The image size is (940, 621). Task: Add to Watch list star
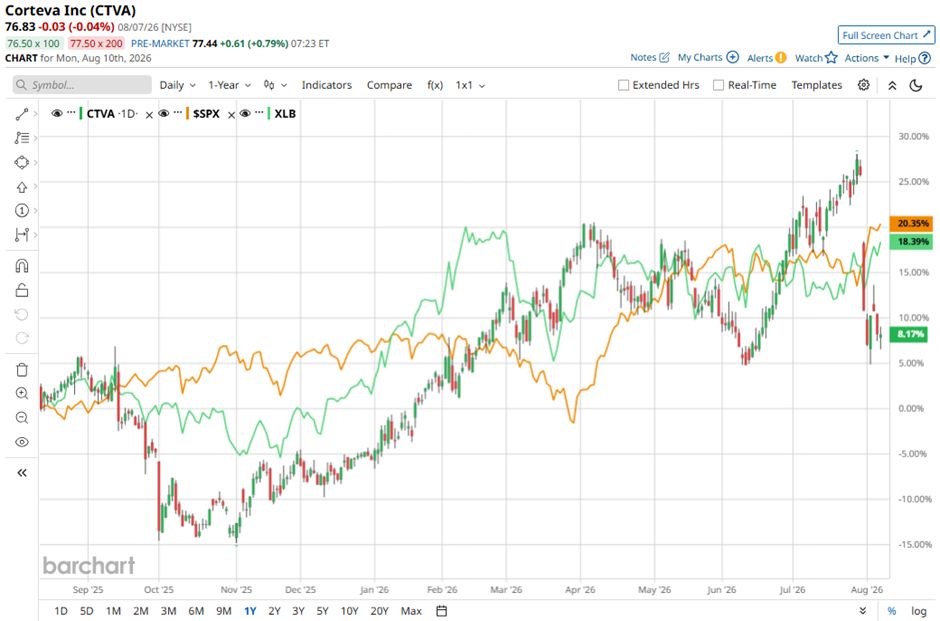point(815,58)
